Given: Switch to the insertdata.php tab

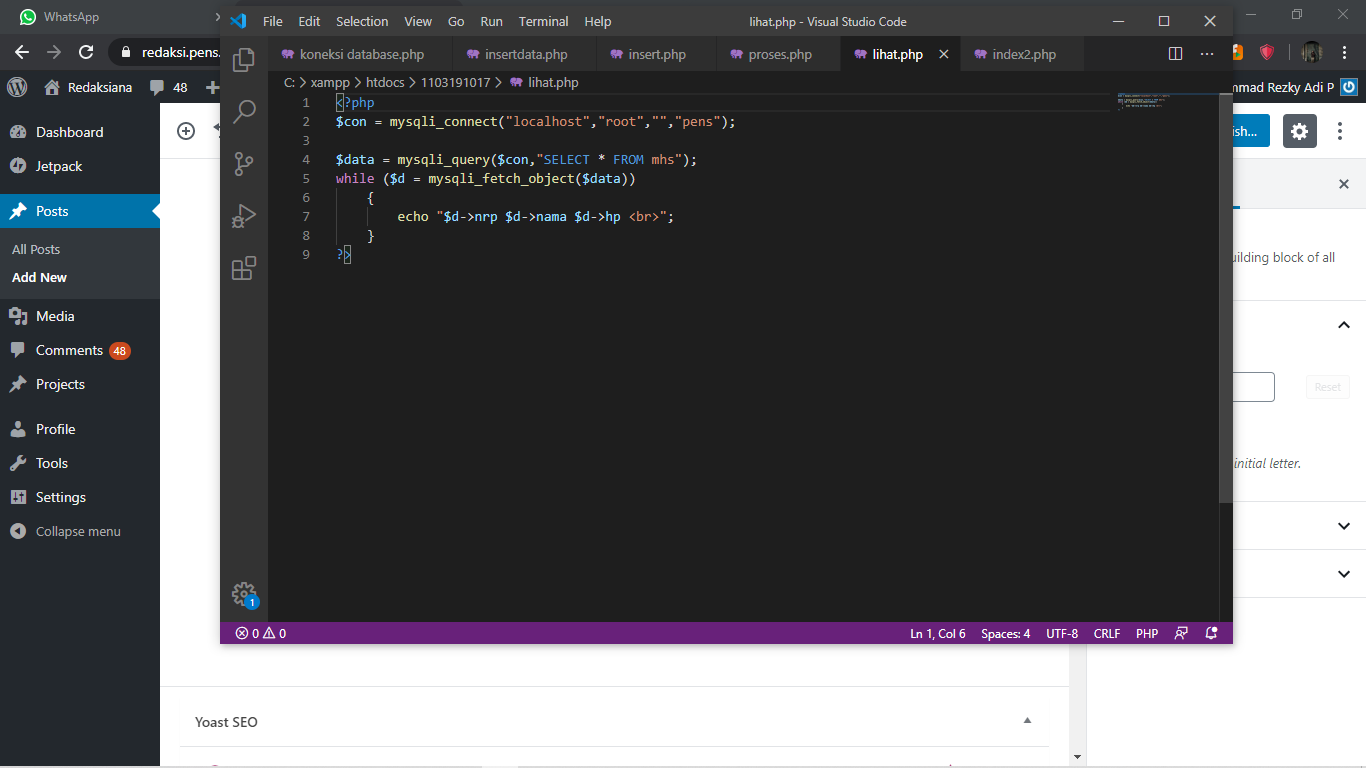Looking at the screenshot, I should pyautogui.click(x=525, y=54).
